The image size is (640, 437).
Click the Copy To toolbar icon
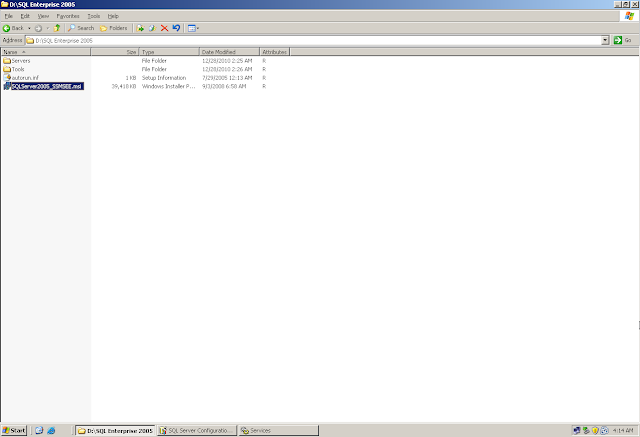[x=152, y=28]
